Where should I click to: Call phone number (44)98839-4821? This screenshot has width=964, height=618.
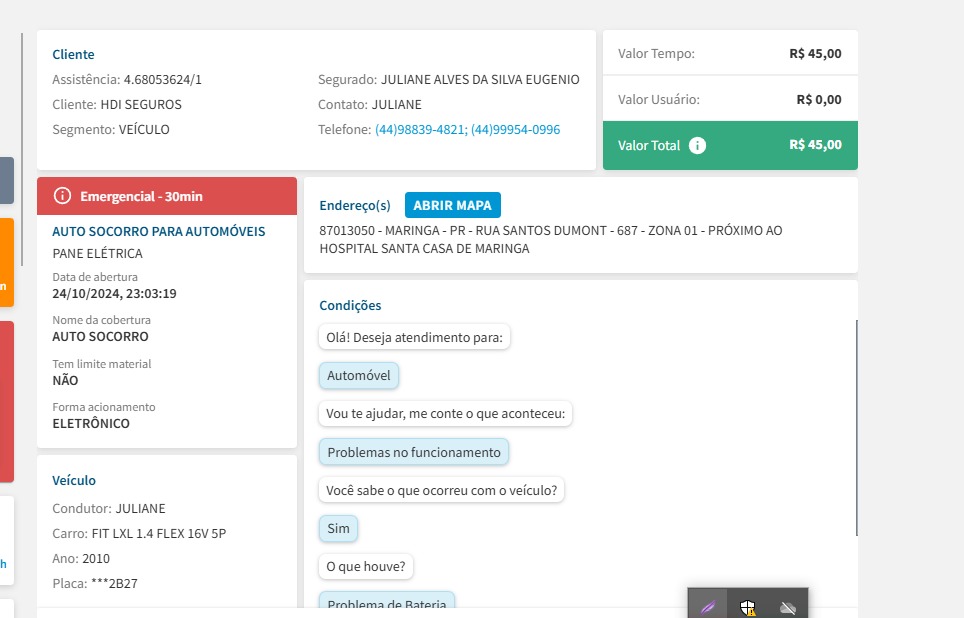[x=419, y=130]
